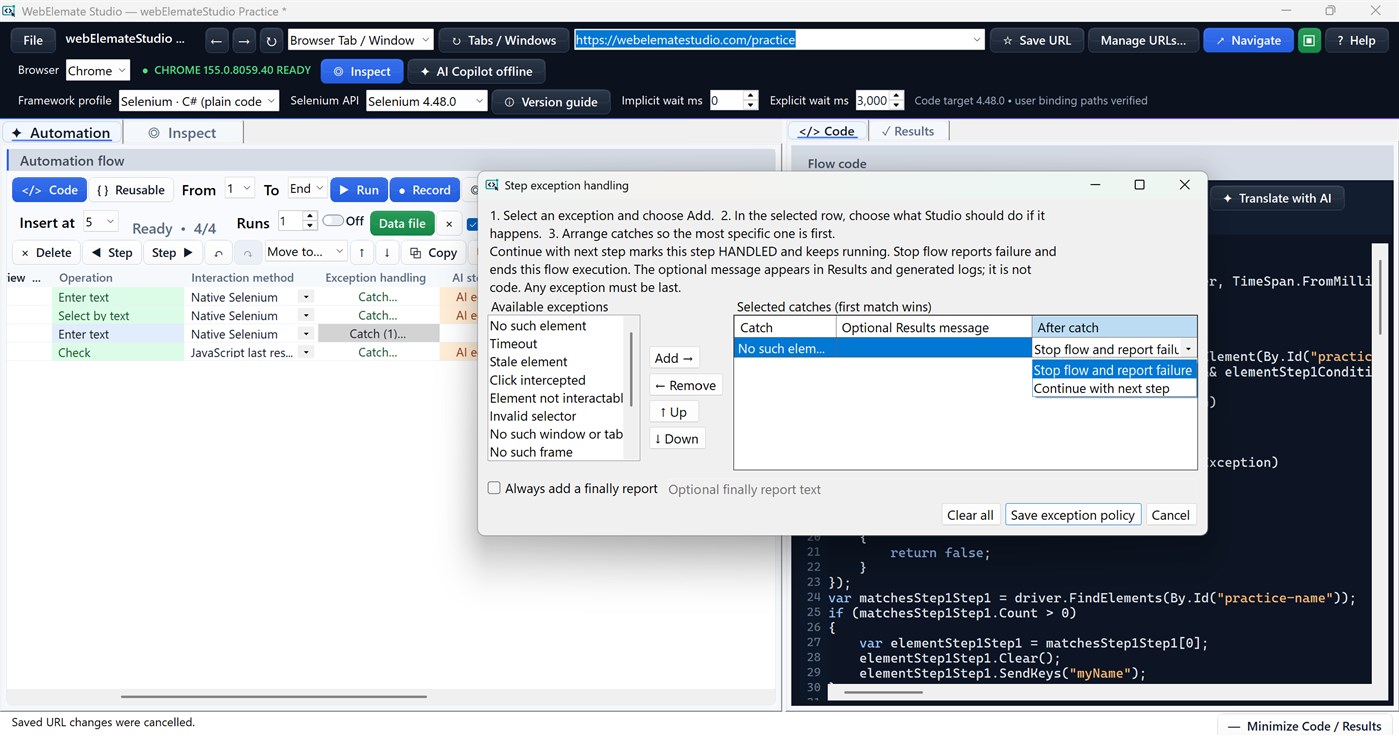Open the Inspect tab beside Automation
This screenshot has width=1399, height=736.
click(x=182, y=133)
